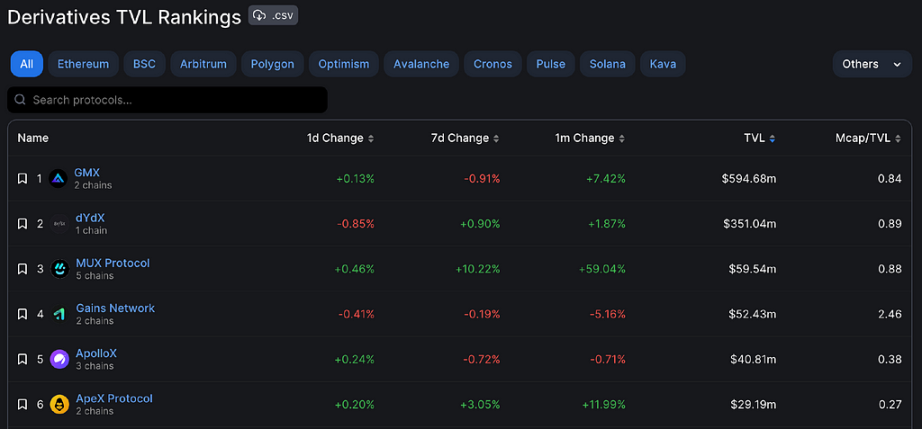922x429 pixels.
Task: Click the dYdX protocol logo icon
Action: [58, 224]
